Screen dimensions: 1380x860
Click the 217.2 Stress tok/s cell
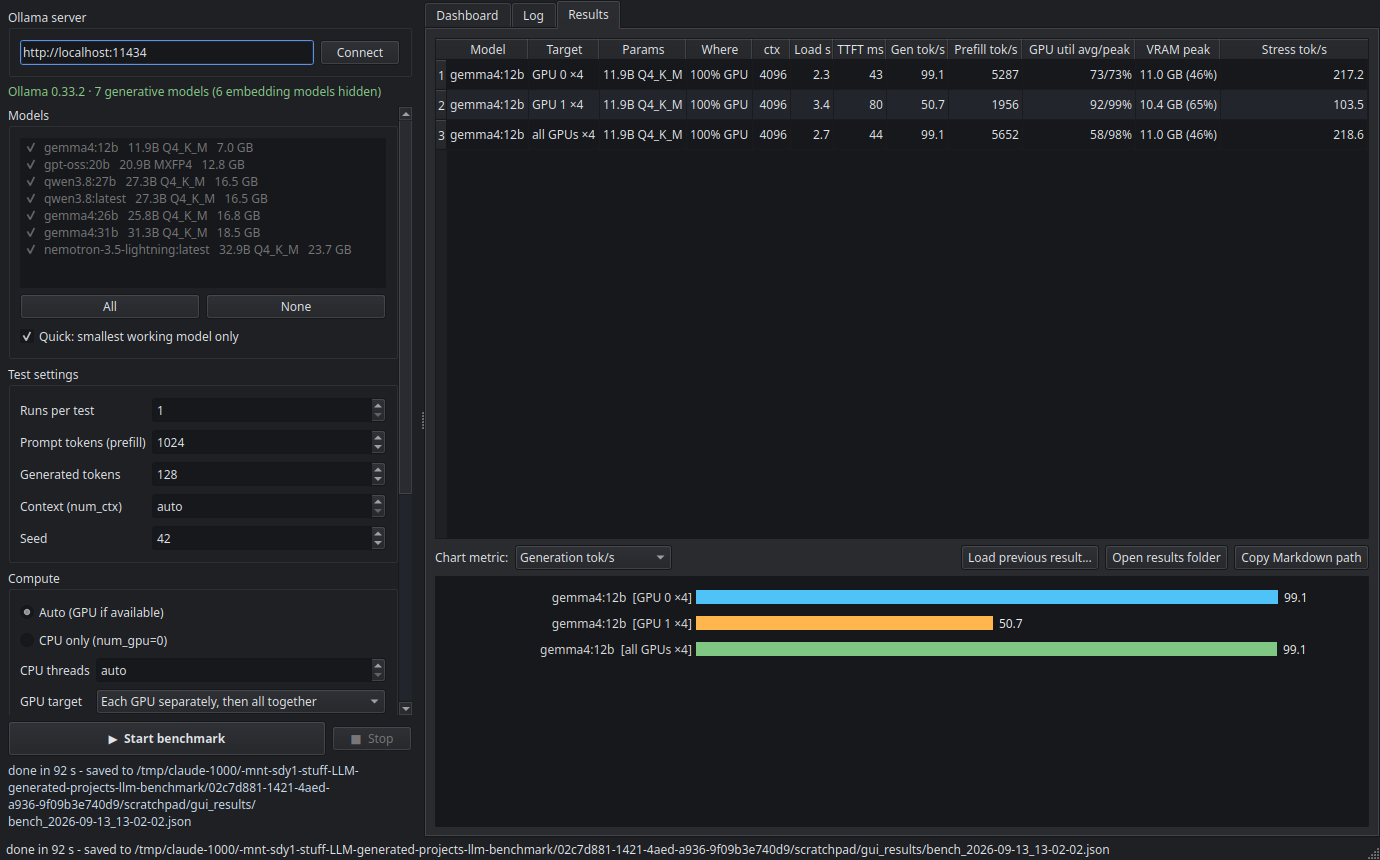1294,75
